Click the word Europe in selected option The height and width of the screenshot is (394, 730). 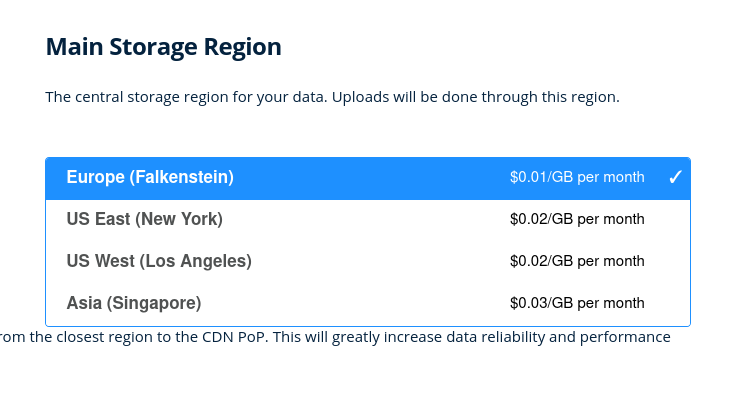point(95,177)
